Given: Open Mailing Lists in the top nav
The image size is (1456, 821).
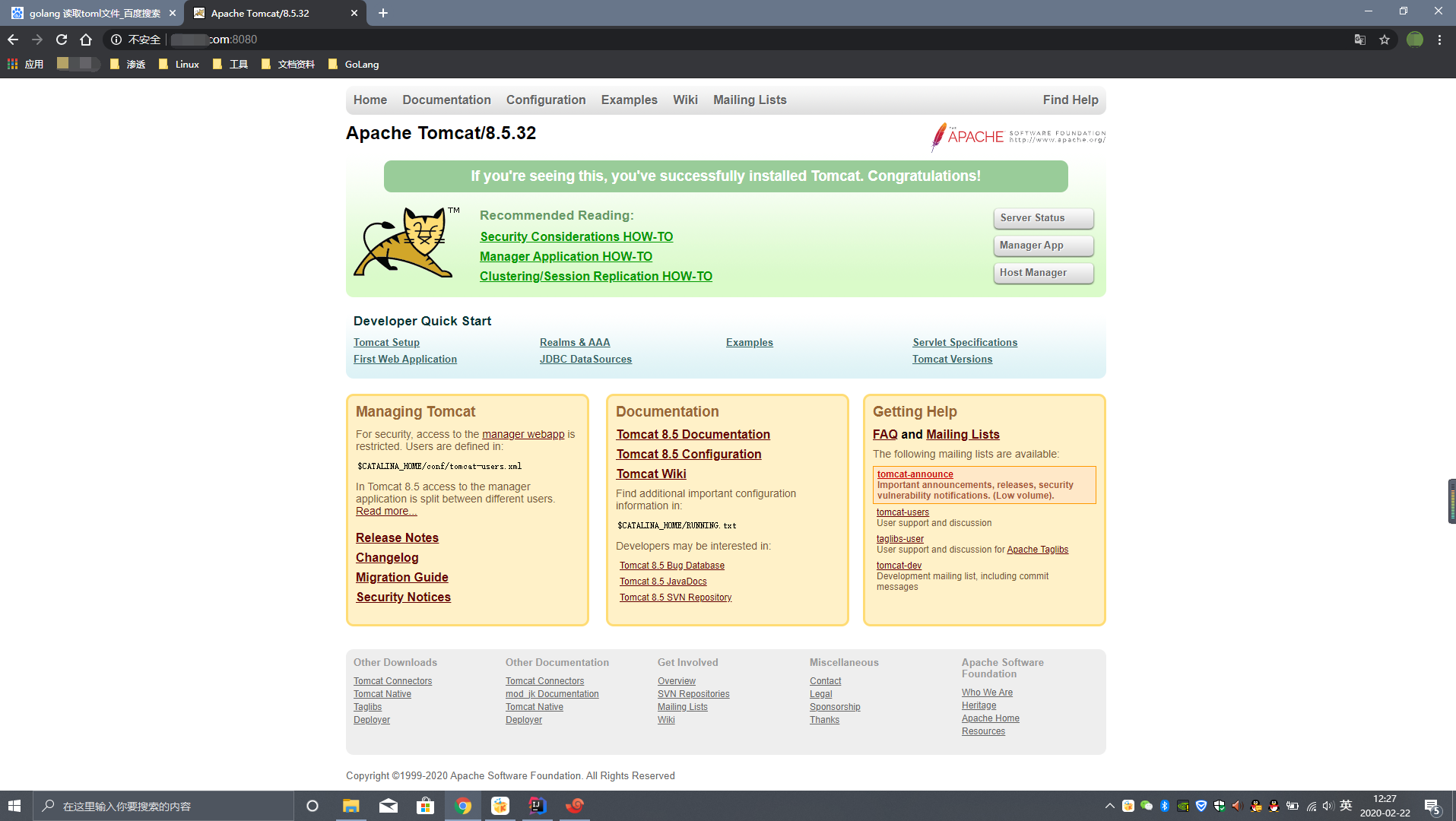Looking at the screenshot, I should click(750, 100).
